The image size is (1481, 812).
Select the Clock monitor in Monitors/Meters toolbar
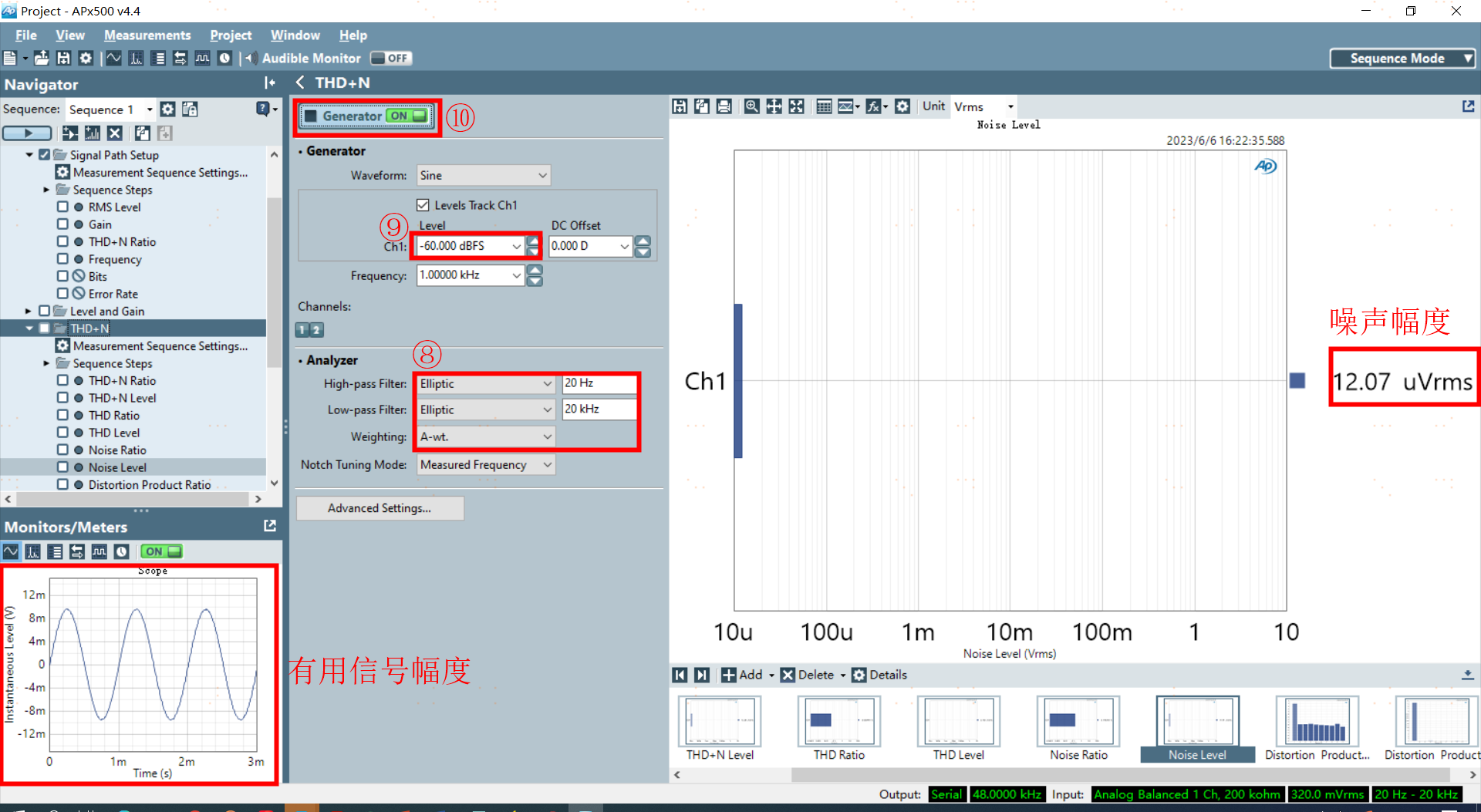tap(122, 551)
